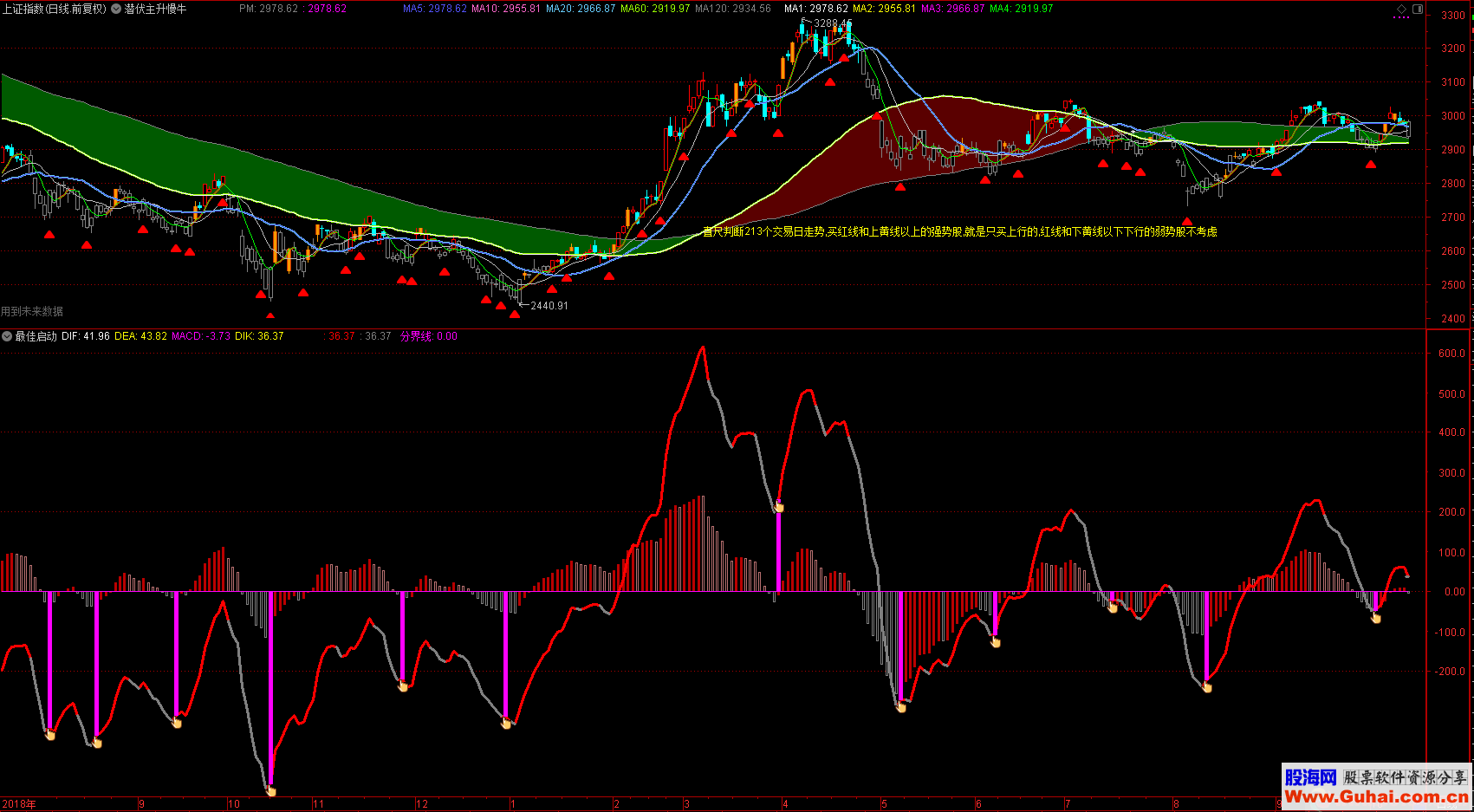Click the 3300 price scale label

1453,16
